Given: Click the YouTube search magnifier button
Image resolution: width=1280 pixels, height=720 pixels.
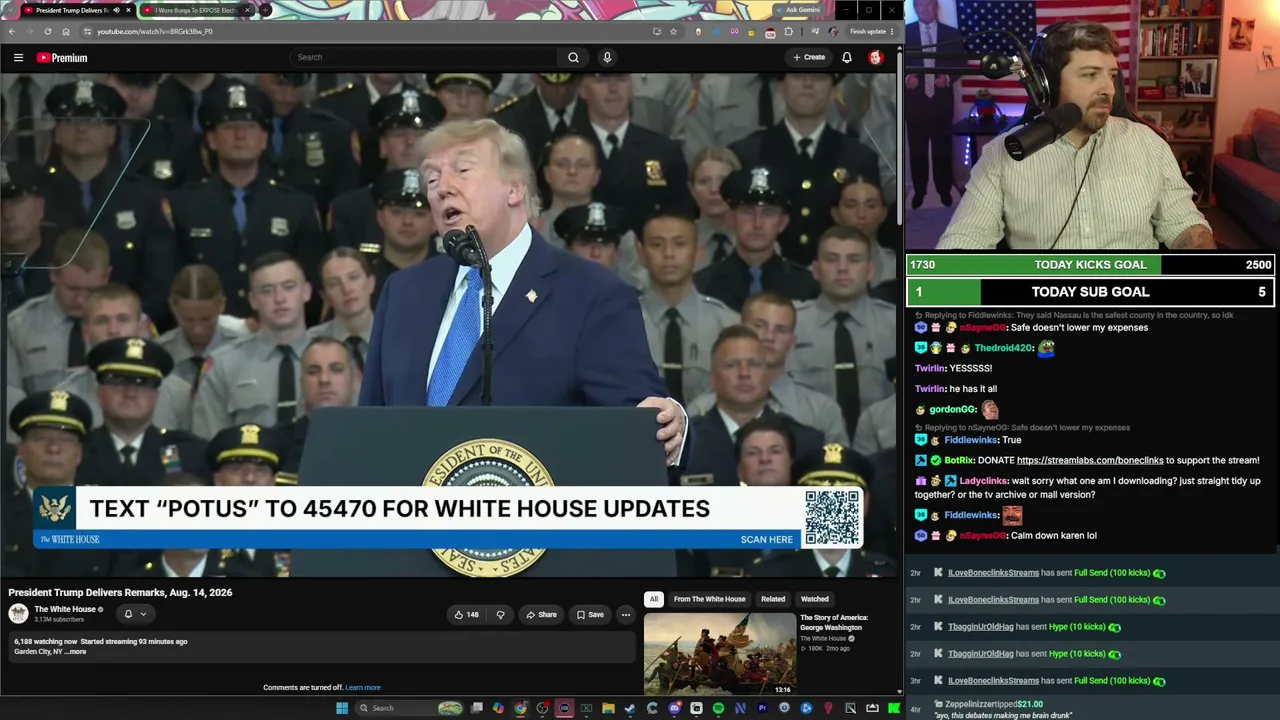Looking at the screenshot, I should click(x=573, y=57).
